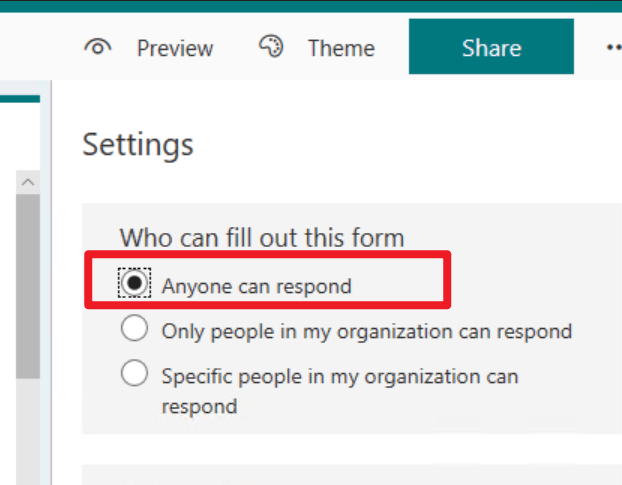622x485 pixels.
Task: Select the Specific people in my organization radio button
Action: 134,373
